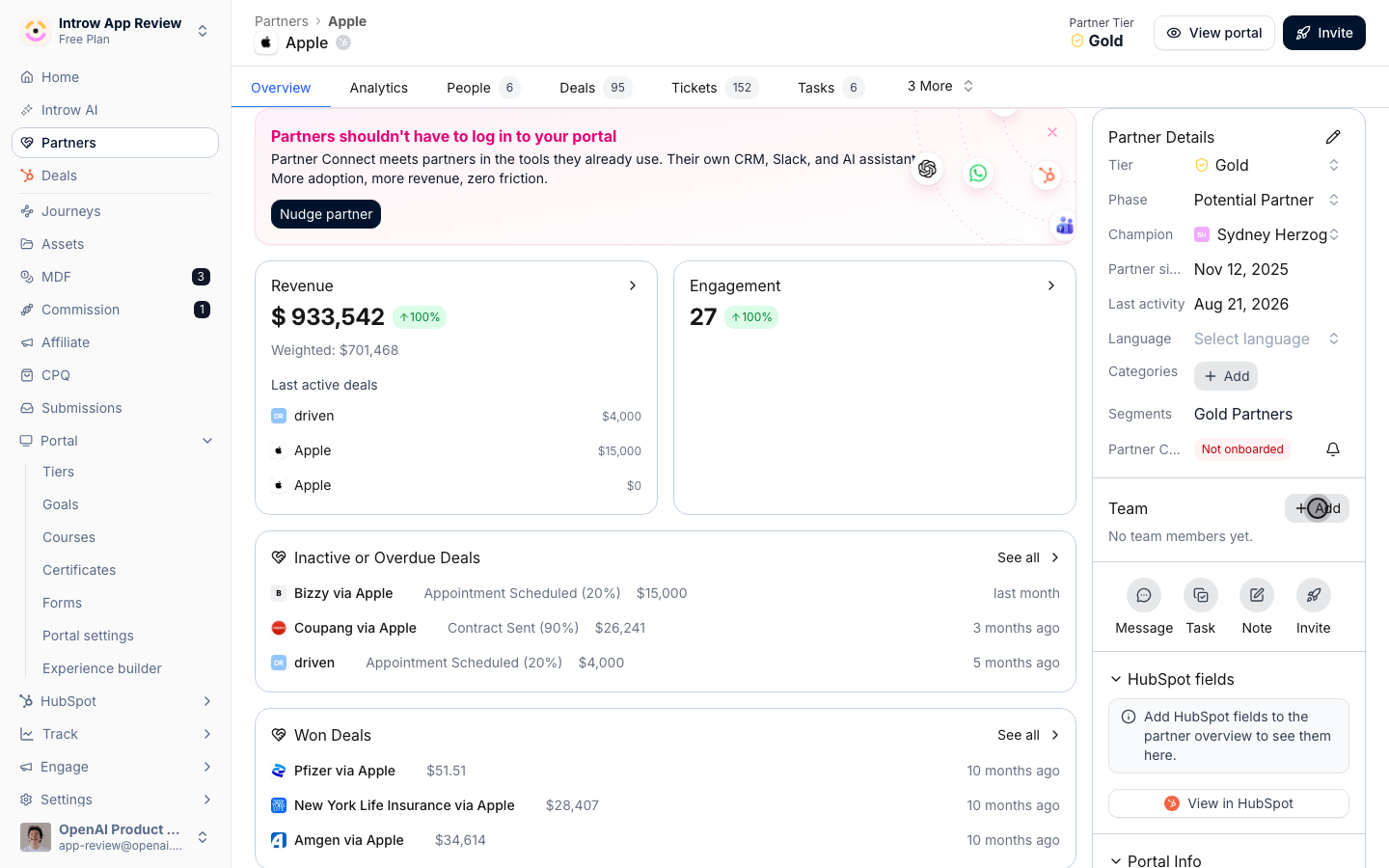The height and width of the screenshot is (868, 1389).
Task: Click the HubSpot icon in the banner
Action: pyautogui.click(x=1047, y=175)
